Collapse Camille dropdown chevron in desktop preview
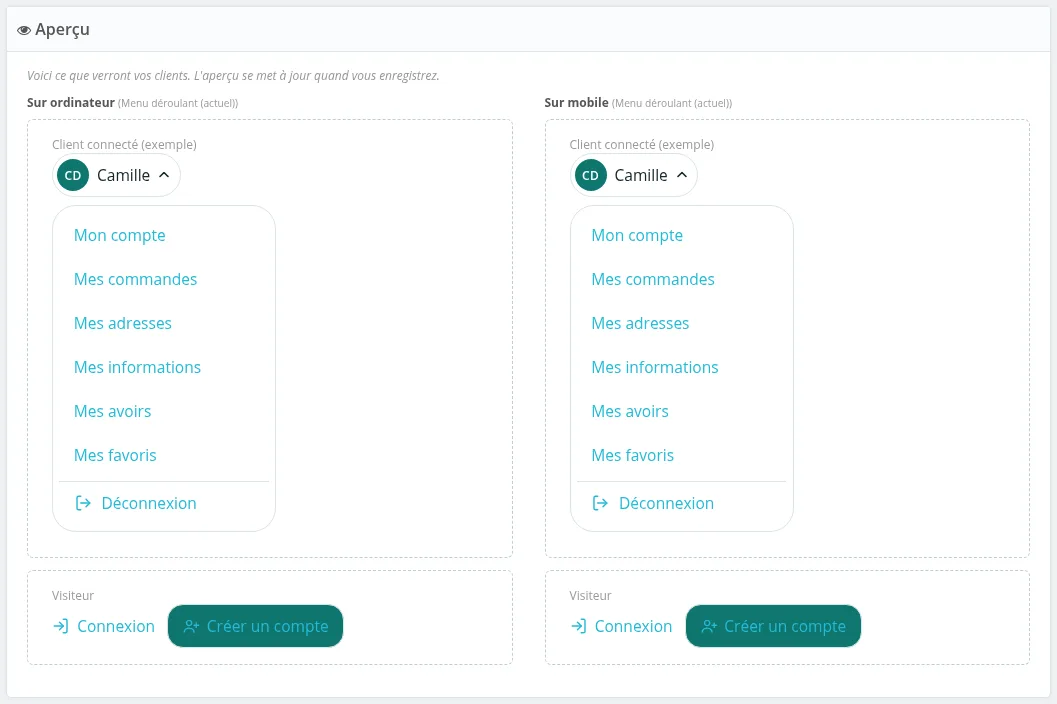The image size is (1057, 704). pyautogui.click(x=164, y=175)
